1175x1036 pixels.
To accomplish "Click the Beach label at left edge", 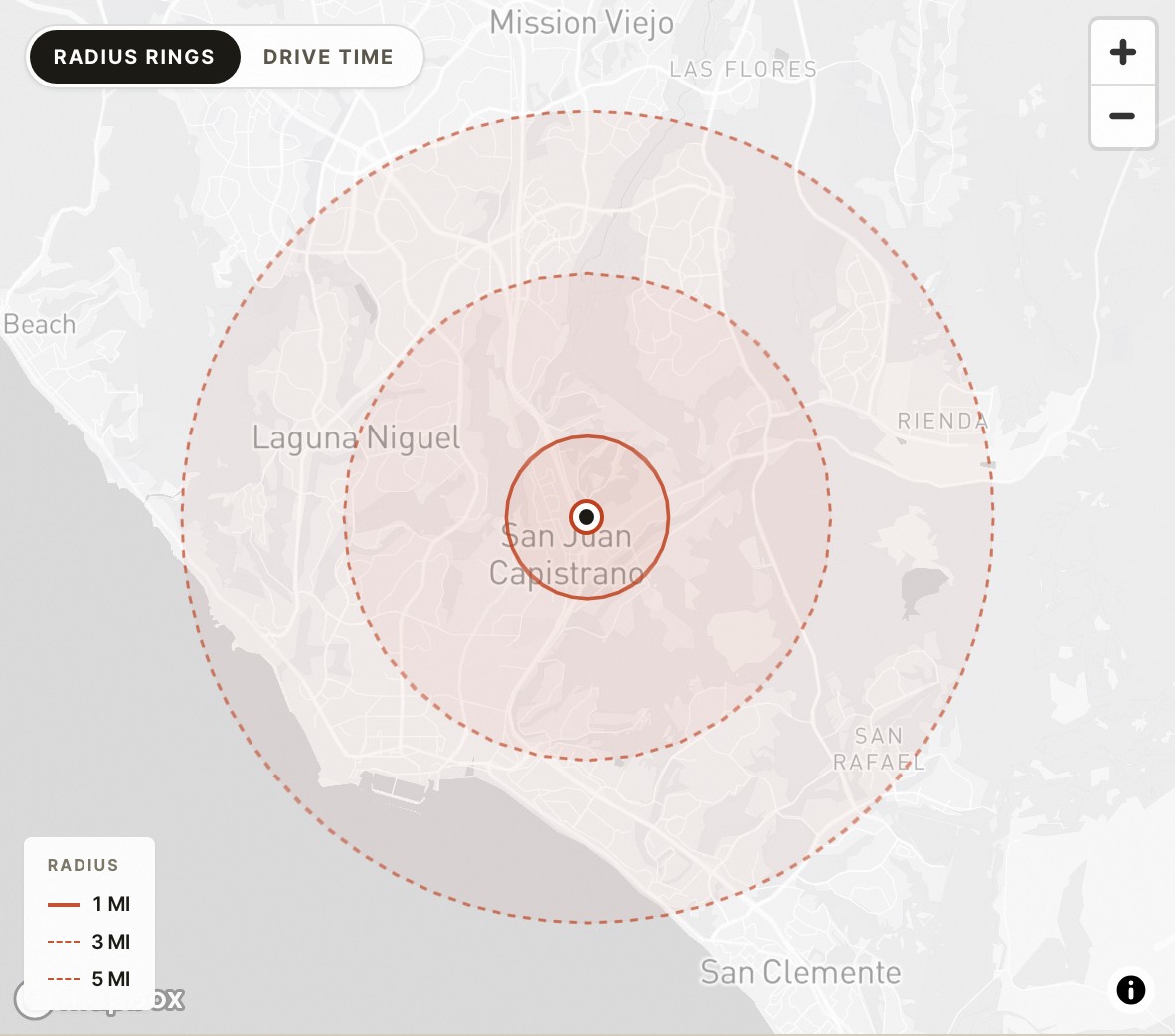I will tap(39, 324).
